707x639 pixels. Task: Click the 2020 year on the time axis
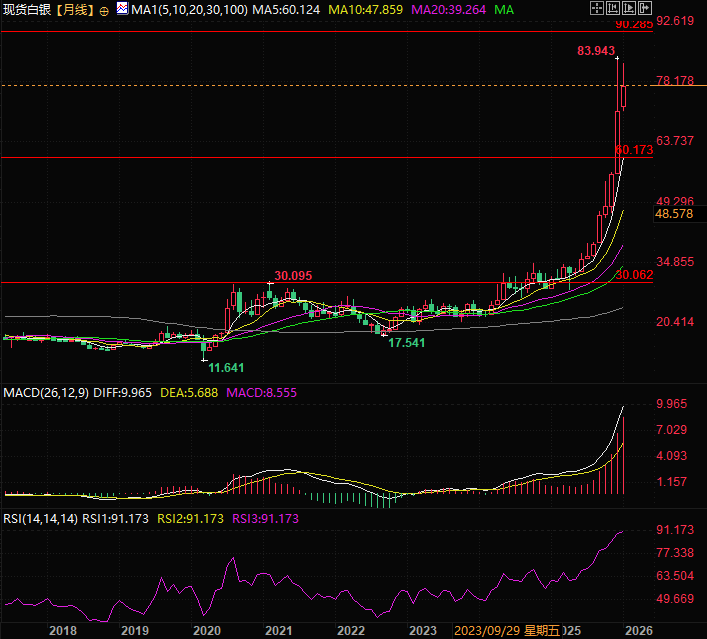tap(207, 630)
